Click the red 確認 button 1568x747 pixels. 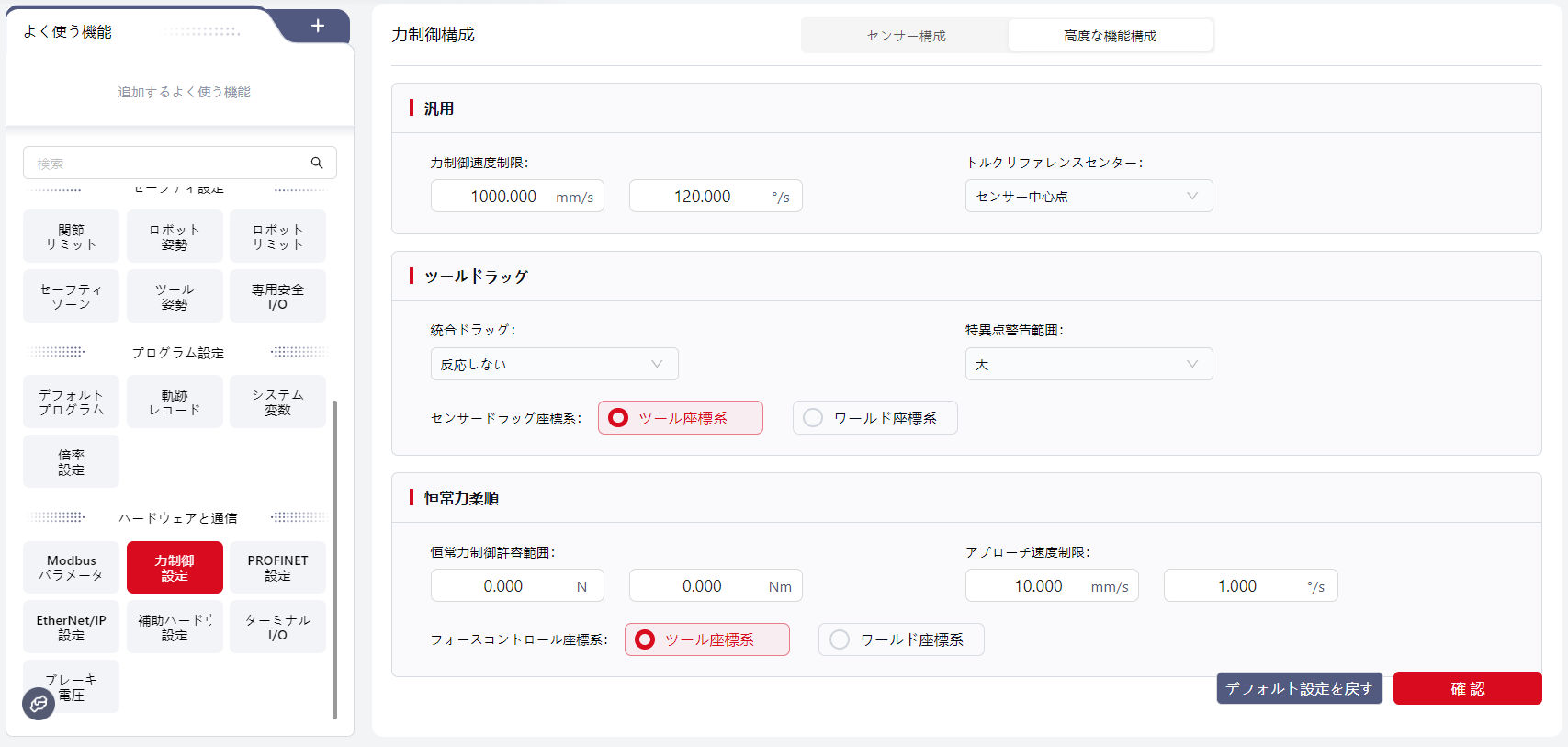1467,688
